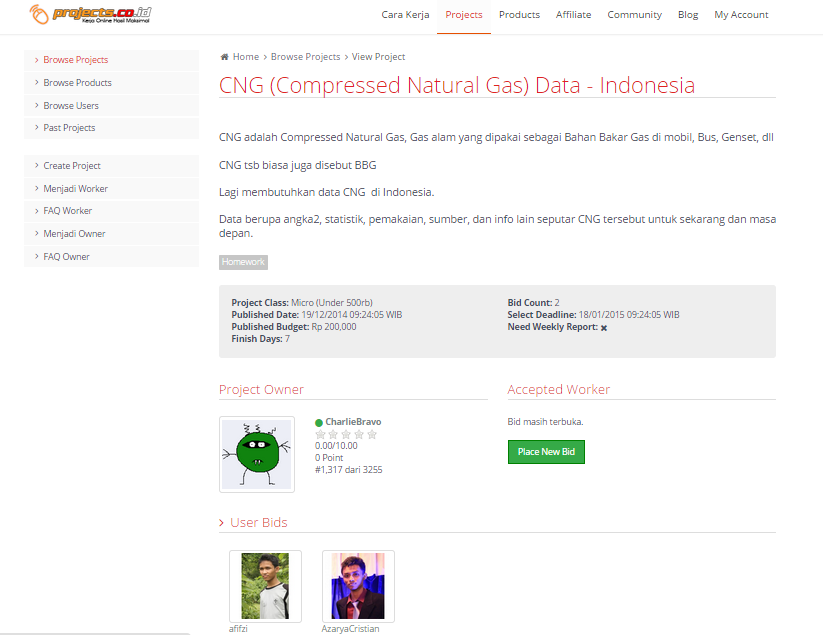Screen dimensions: 823x635
Task: Click Home breadcrumb link
Action: 246,57
